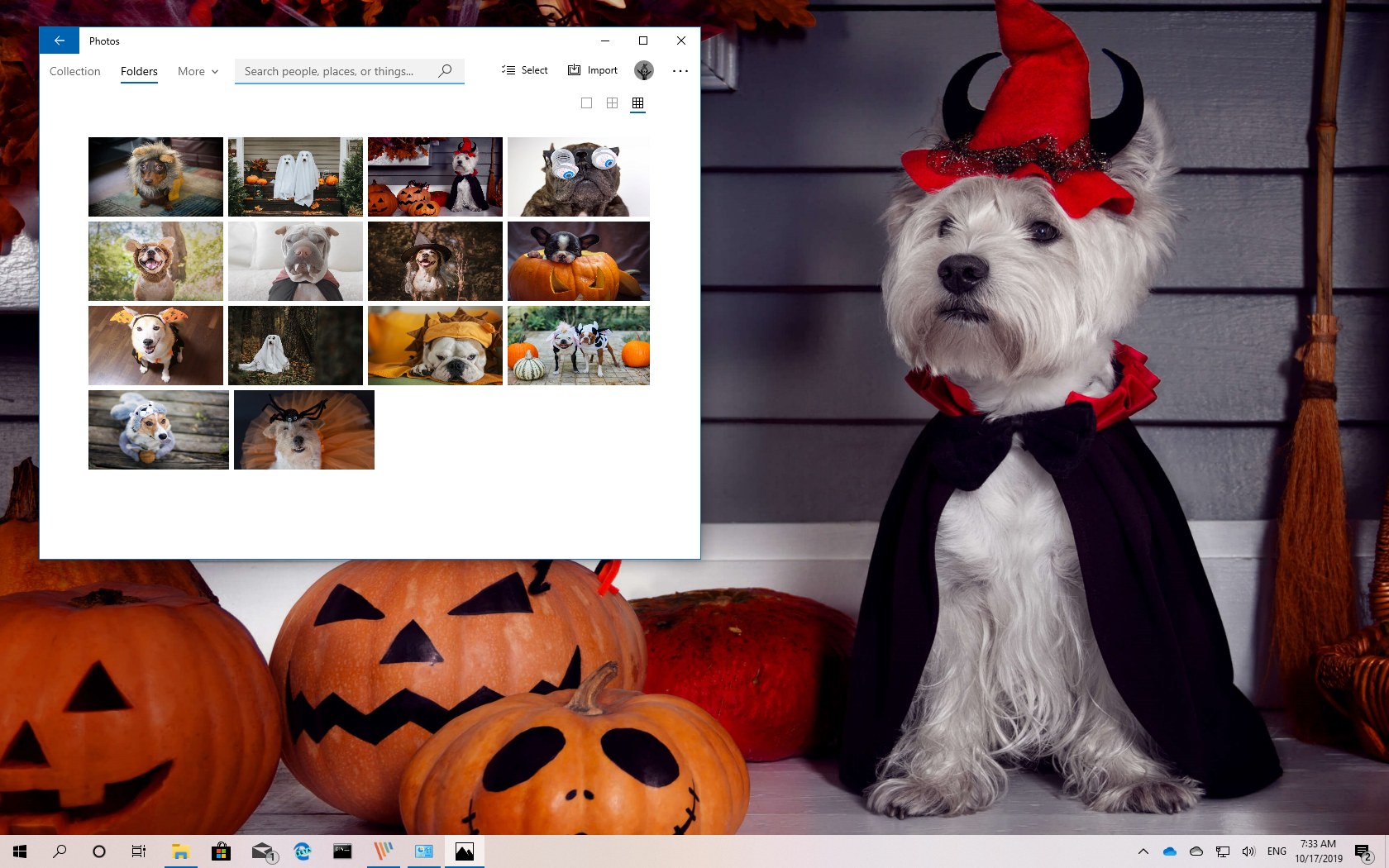This screenshot has width=1389, height=868.
Task: Click the date and time in taskbar
Action: [1318, 851]
